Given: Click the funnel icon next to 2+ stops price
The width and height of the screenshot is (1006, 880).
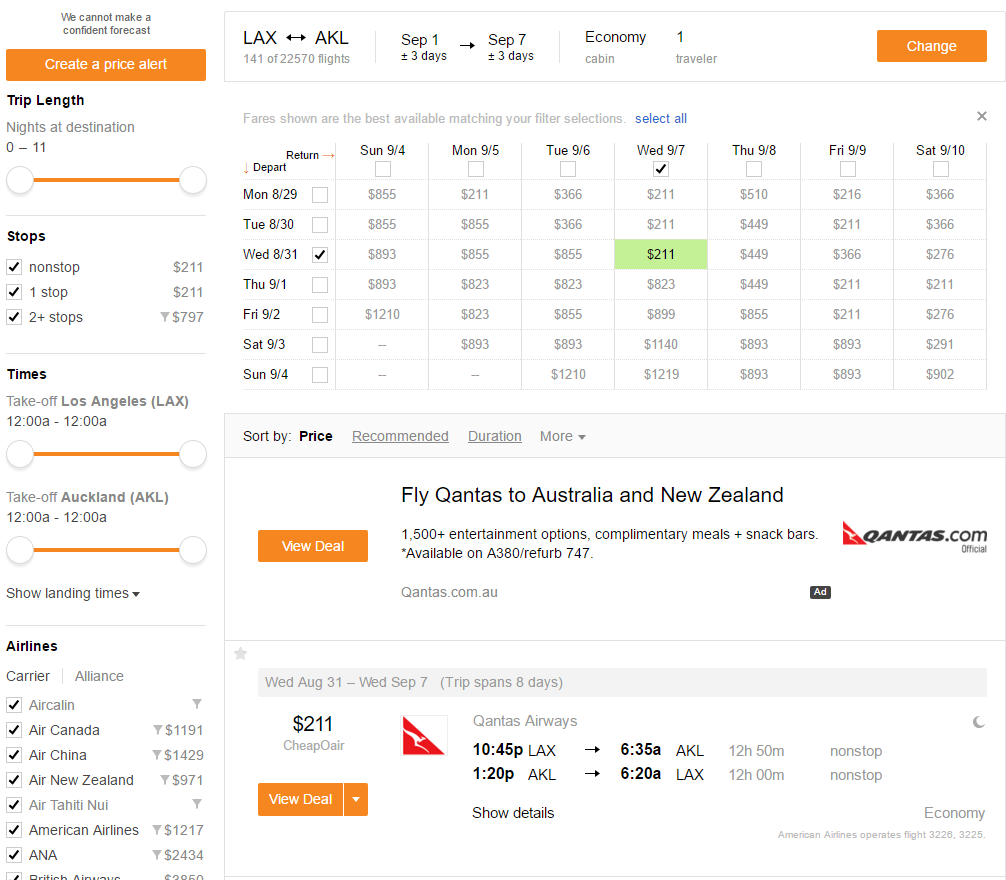Looking at the screenshot, I should pos(165,318).
